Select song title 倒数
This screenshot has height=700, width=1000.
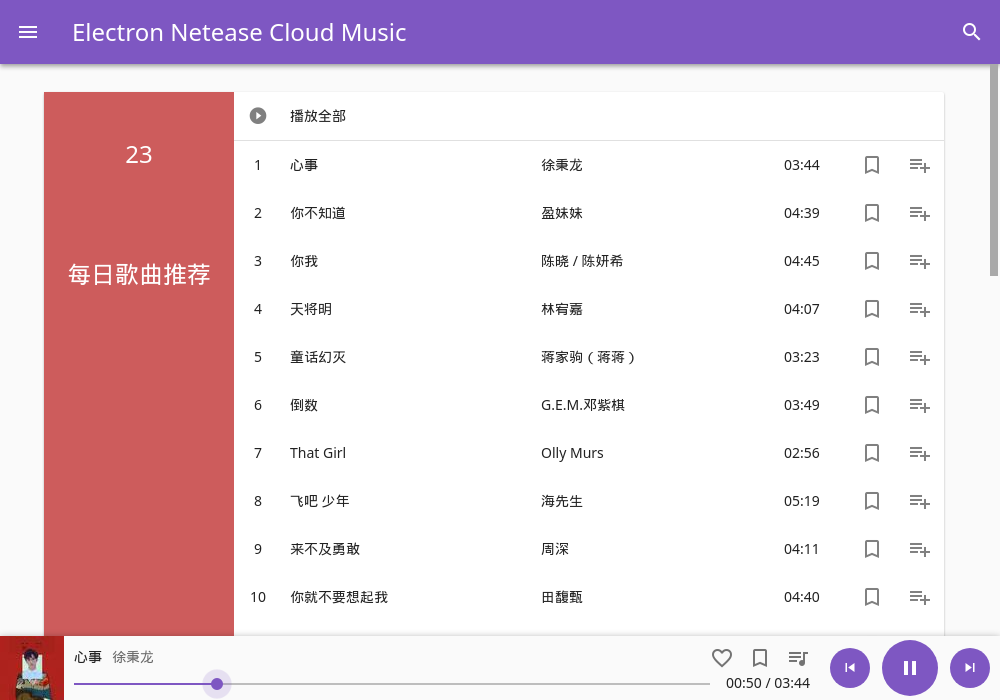point(304,405)
